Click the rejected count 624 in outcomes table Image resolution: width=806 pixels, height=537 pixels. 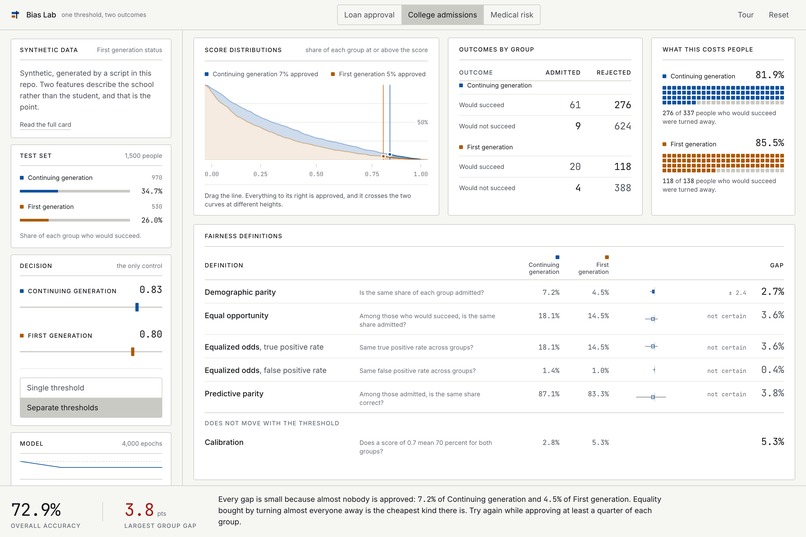(622, 126)
